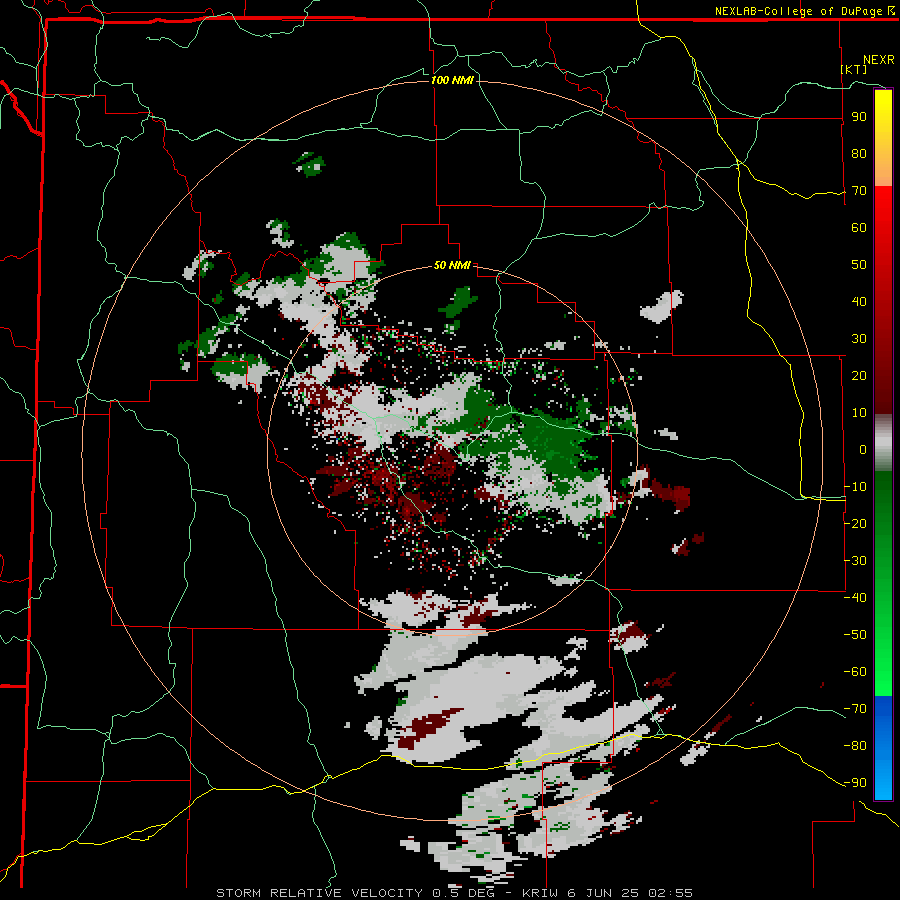Click the 70 value on the velocity scale
Image resolution: width=900 pixels, height=900 pixels.
[x=859, y=191]
